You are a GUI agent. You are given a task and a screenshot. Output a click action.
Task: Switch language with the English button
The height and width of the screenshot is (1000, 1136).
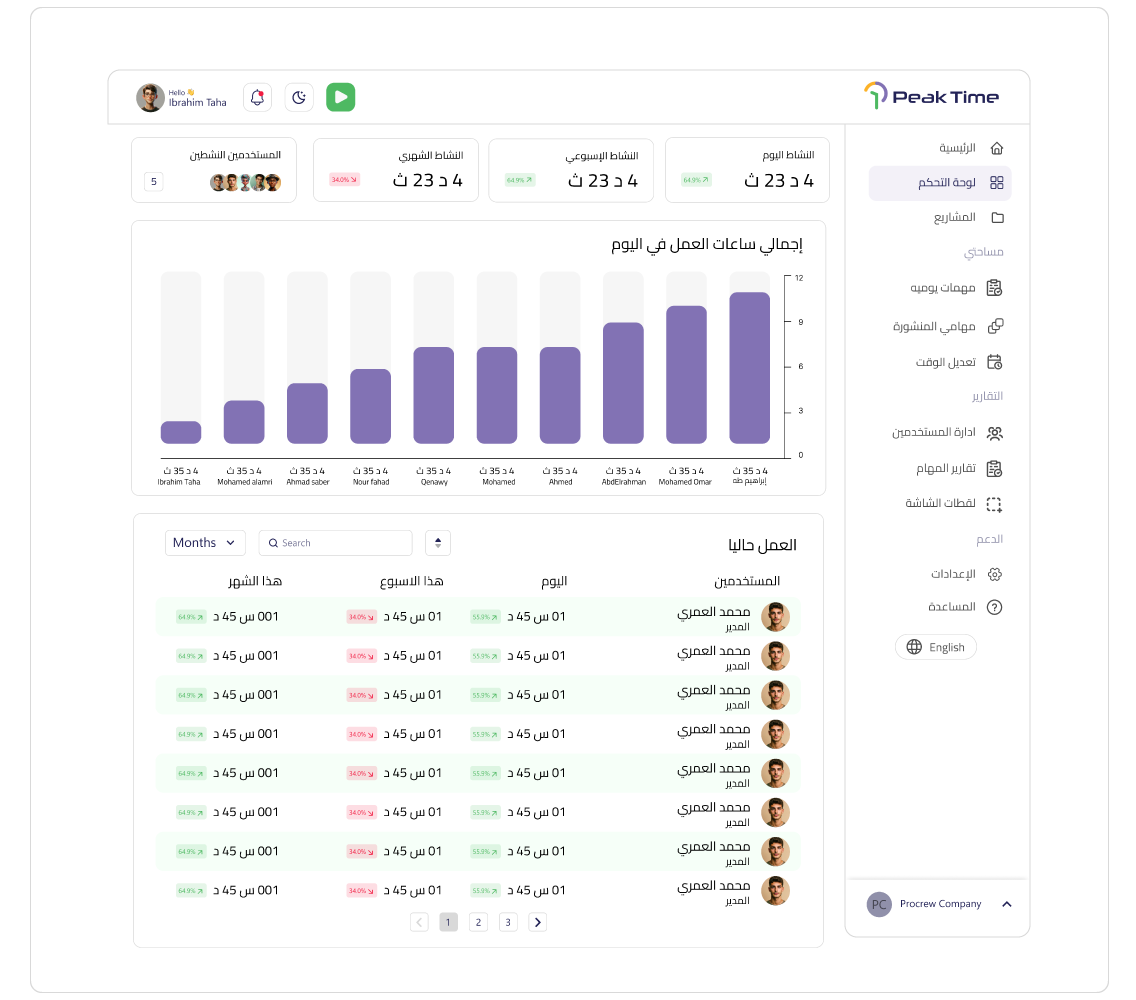coord(936,647)
